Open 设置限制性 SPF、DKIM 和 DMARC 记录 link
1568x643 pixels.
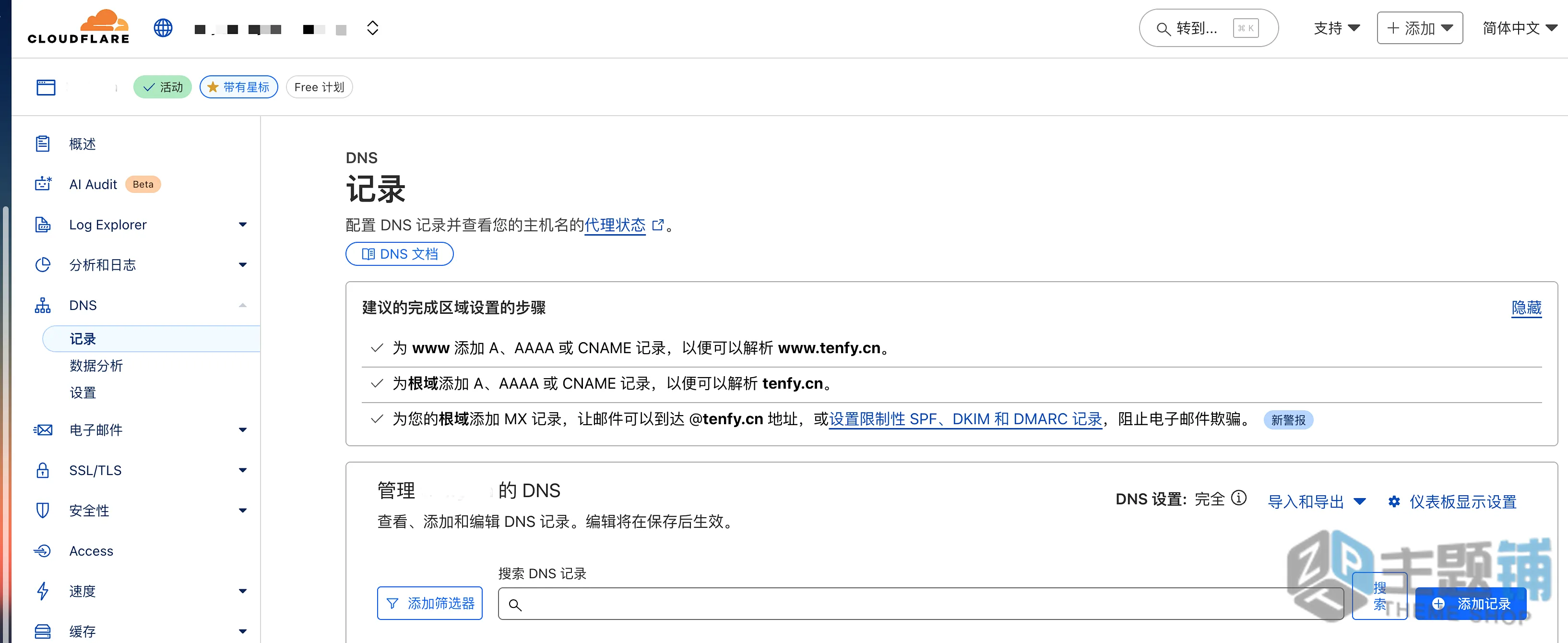(x=965, y=419)
